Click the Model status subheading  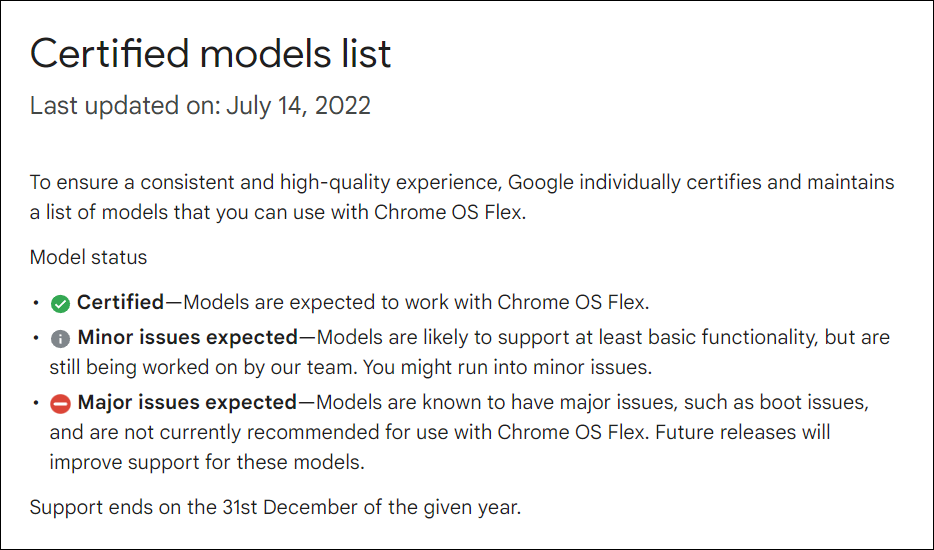point(88,257)
